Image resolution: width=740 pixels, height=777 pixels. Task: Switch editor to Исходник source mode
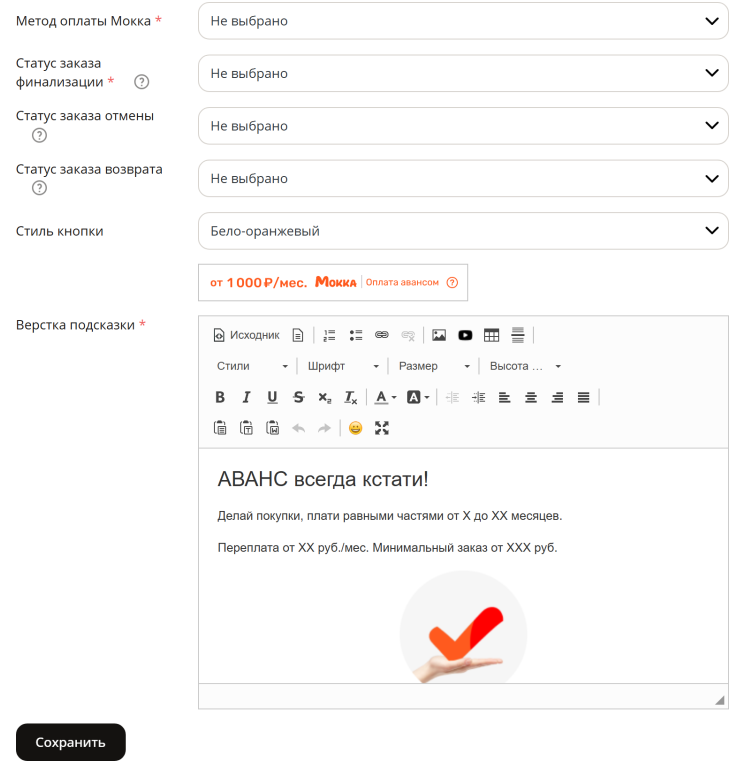[246, 335]
